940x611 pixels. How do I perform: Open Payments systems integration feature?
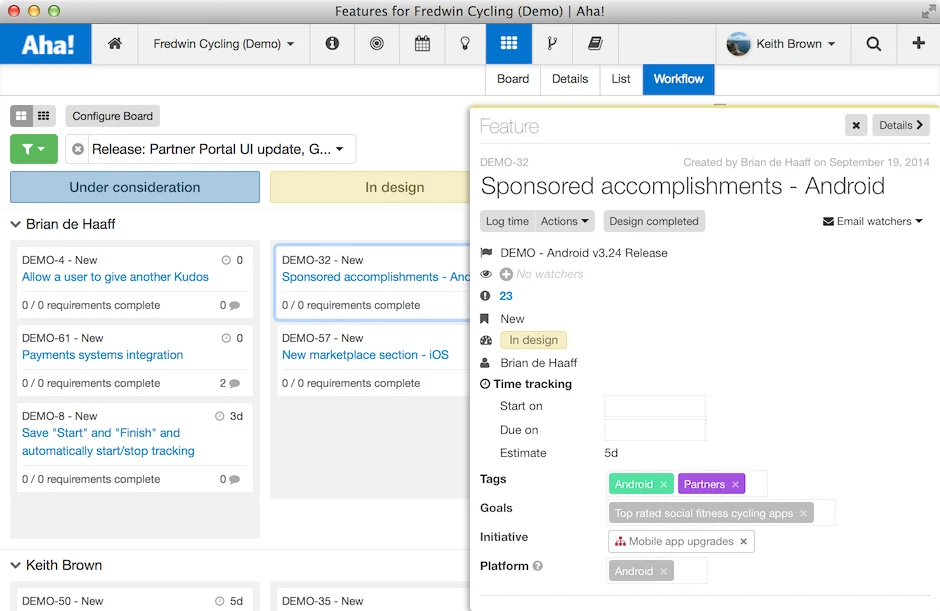(103, 355)
